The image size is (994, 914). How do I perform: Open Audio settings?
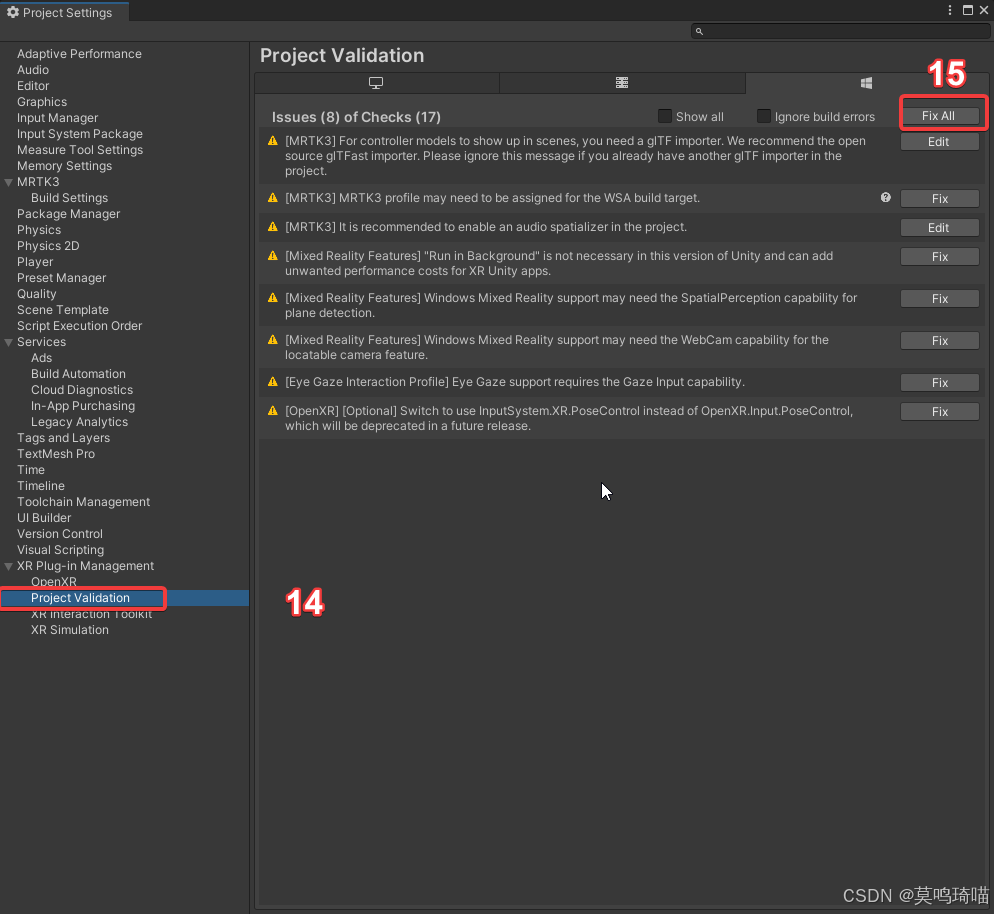(x=33, y=70)
